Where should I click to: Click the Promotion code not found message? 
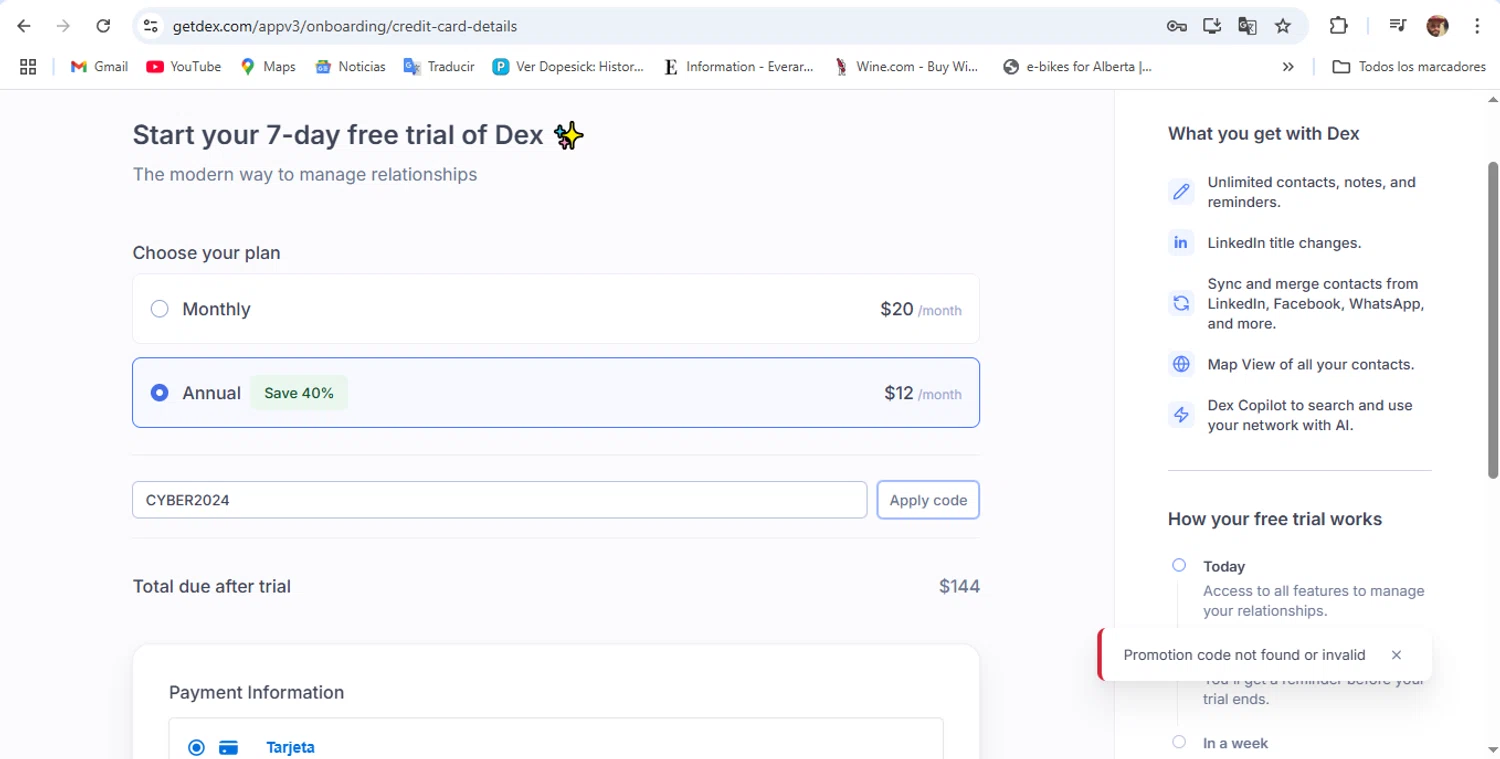1244,655
